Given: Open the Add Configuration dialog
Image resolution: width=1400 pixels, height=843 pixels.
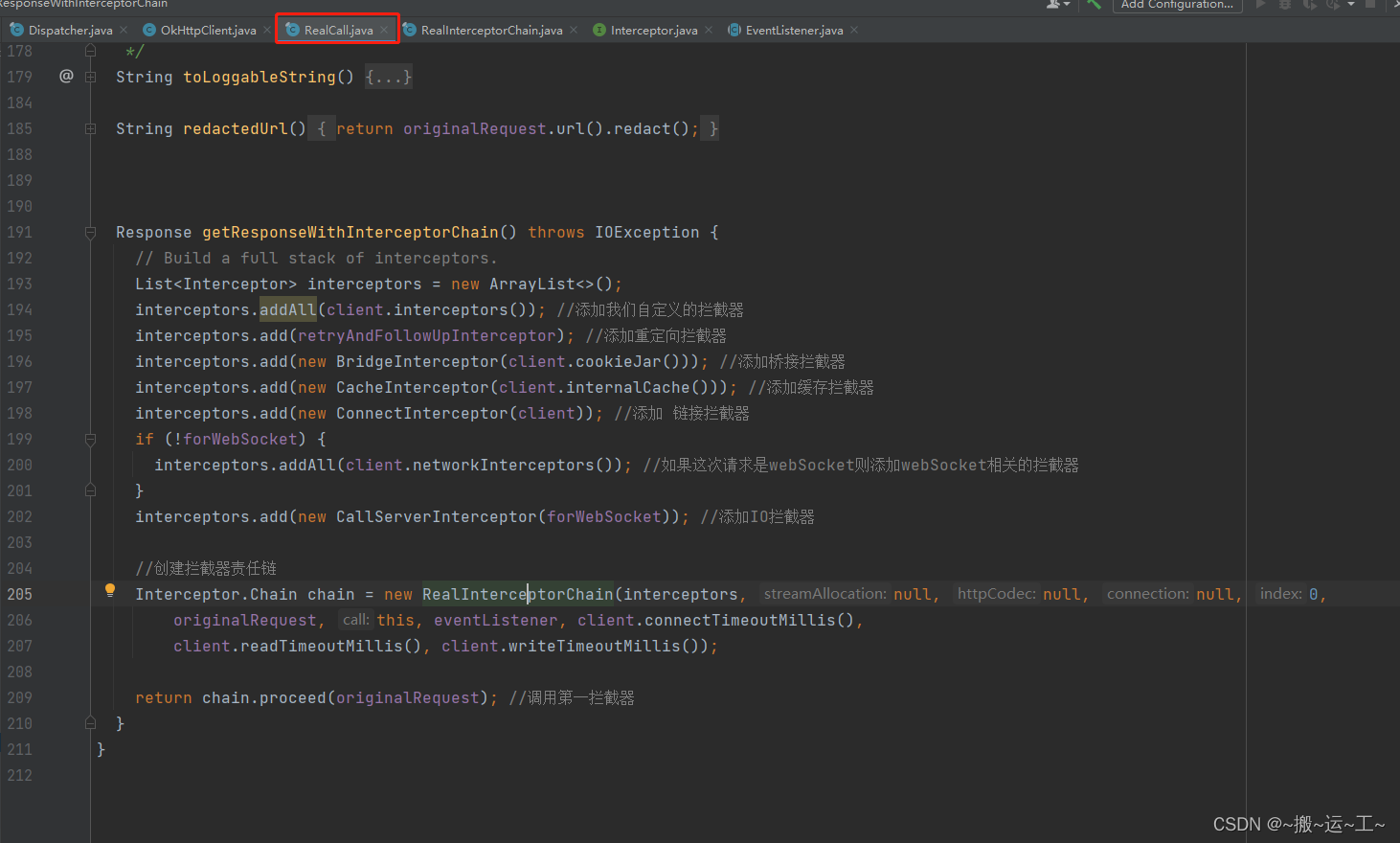Looking at the screenshot, I should 1178,5.
